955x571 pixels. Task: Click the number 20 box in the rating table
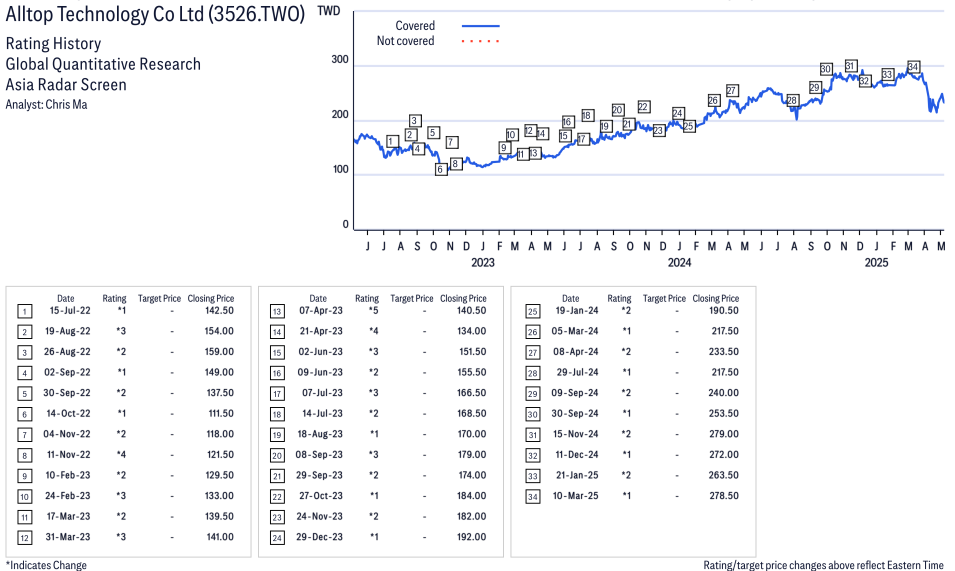[x=277, y=455]
